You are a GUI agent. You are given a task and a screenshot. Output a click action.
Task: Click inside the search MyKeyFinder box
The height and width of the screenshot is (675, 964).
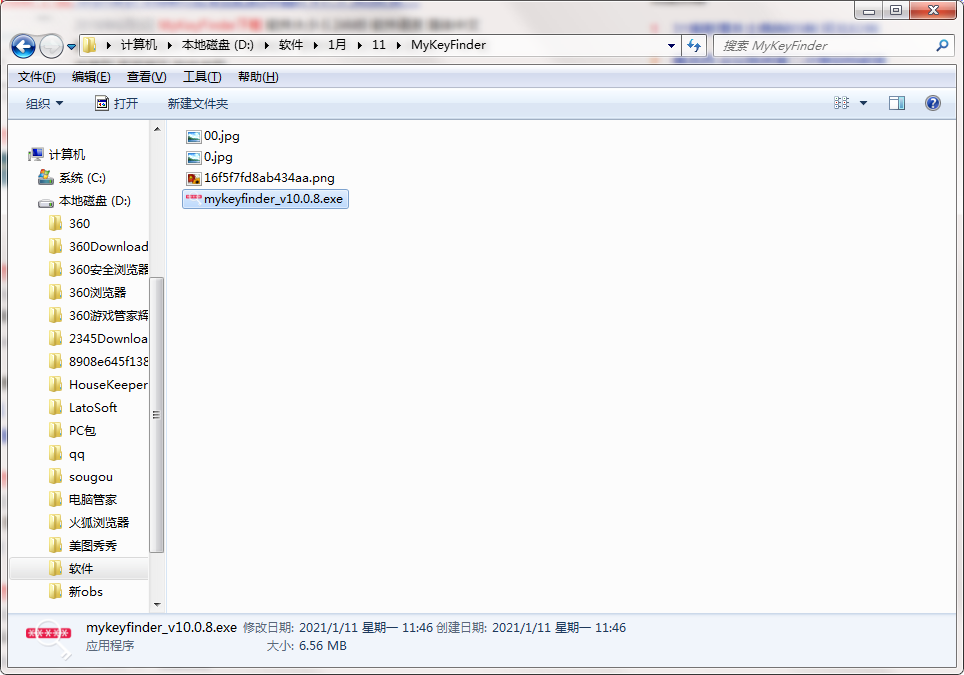pos(820,46)
